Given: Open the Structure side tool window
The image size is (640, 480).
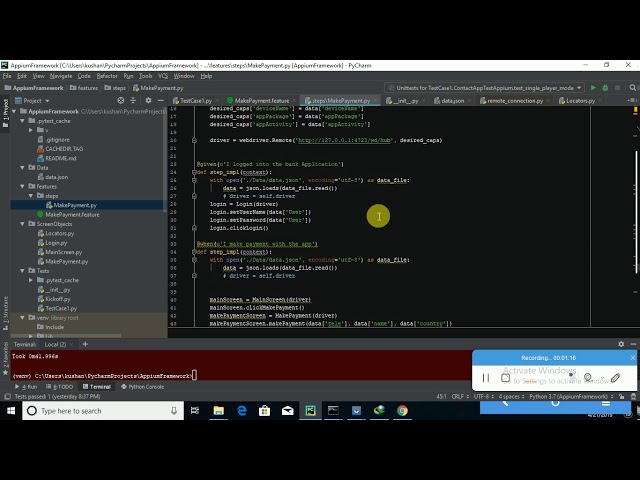Looking at the screenshot, I should click(5, 313).
